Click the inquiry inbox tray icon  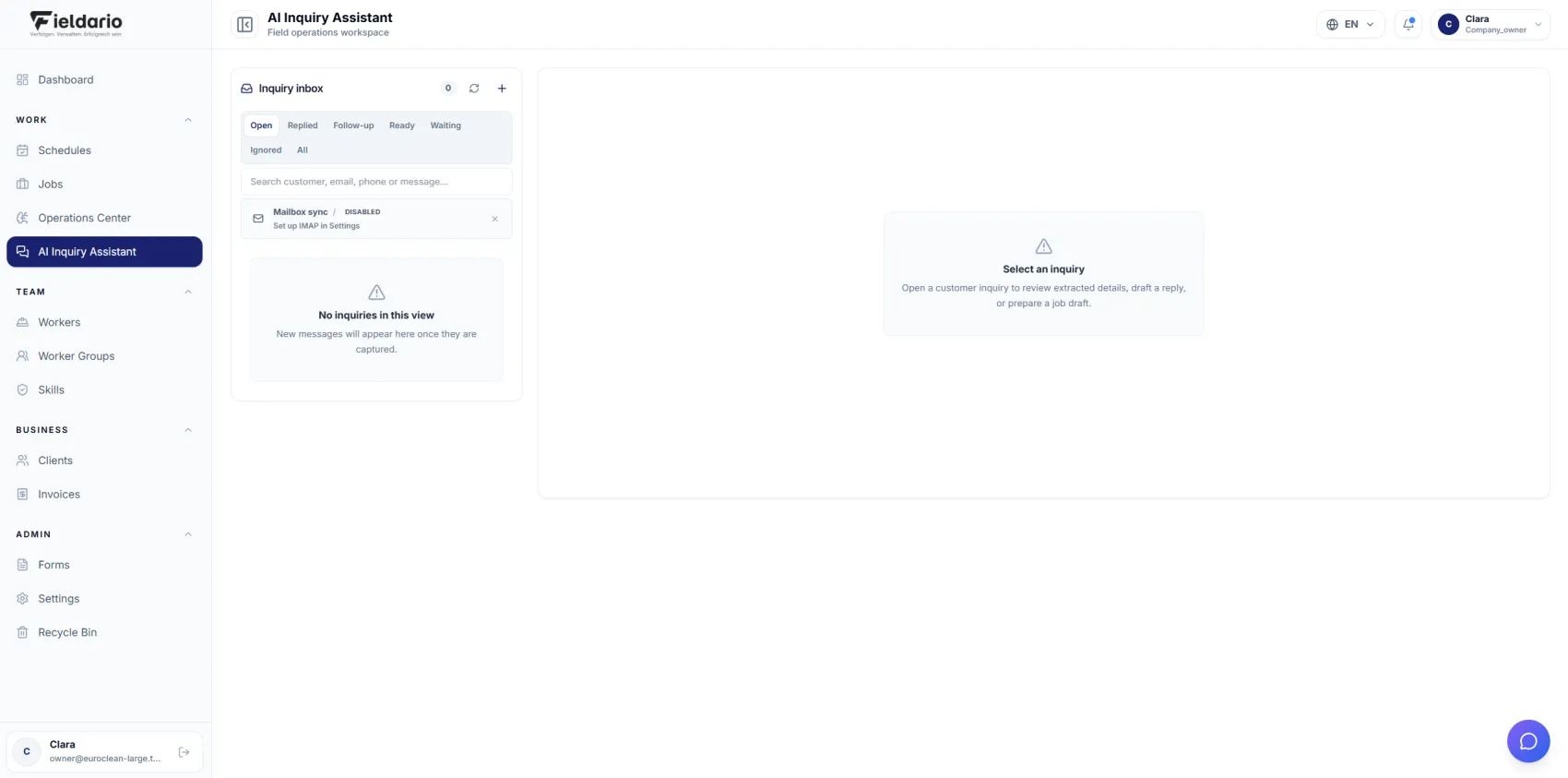pos(246,89)
